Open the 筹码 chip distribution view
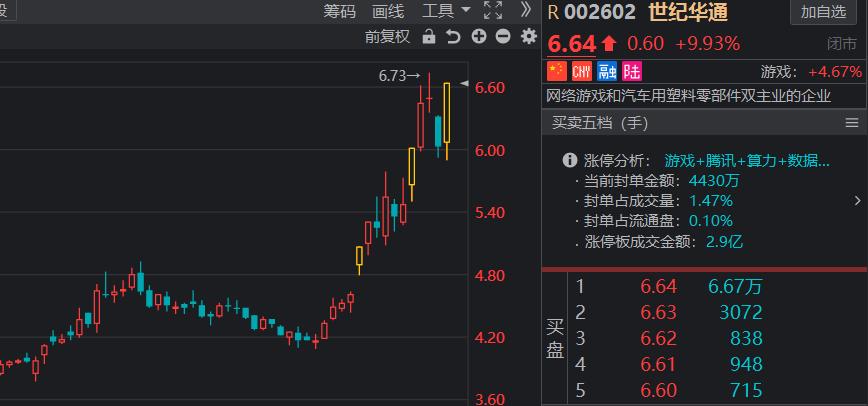Image resolution: width=868 pixels, height=406 pixels. point(339,11)
